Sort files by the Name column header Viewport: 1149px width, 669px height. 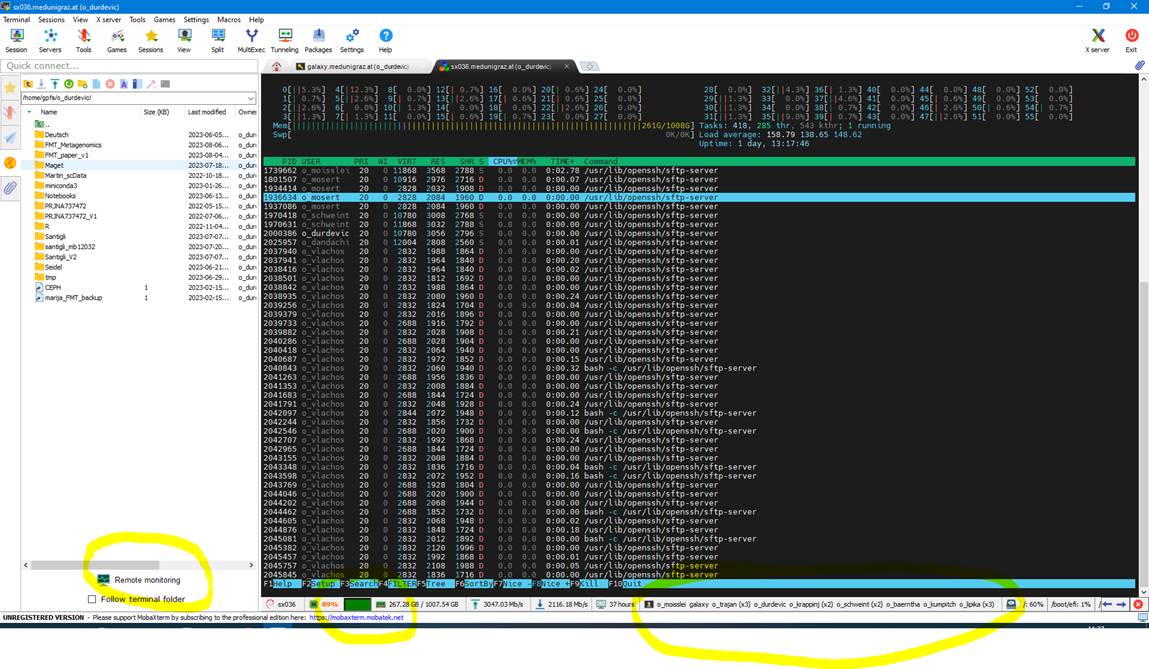point(49,112)
